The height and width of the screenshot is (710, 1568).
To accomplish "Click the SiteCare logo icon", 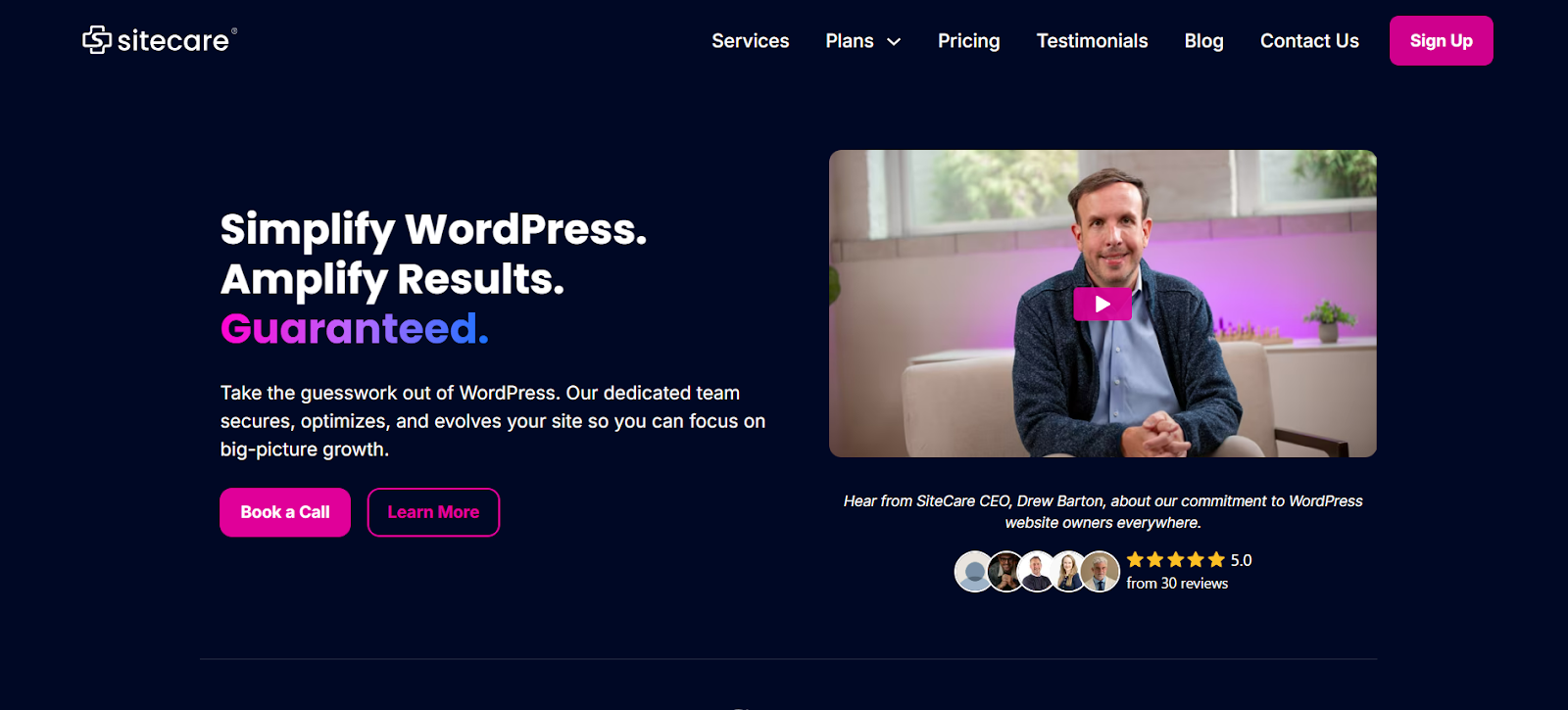I will pos(97,40).
